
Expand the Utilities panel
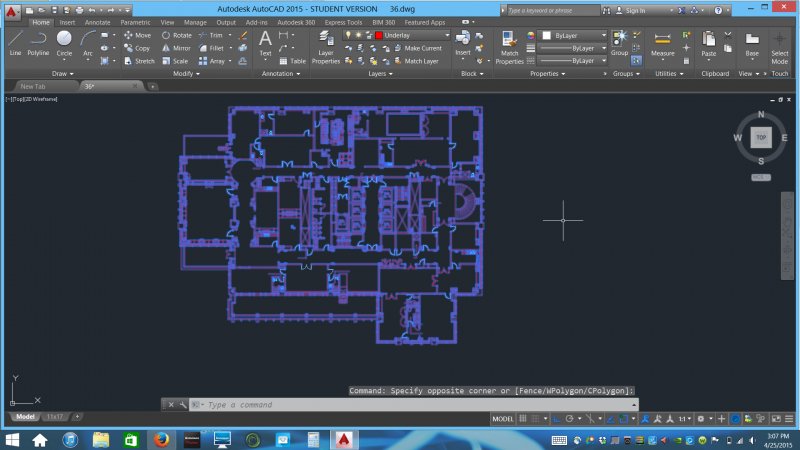point(669,73)
